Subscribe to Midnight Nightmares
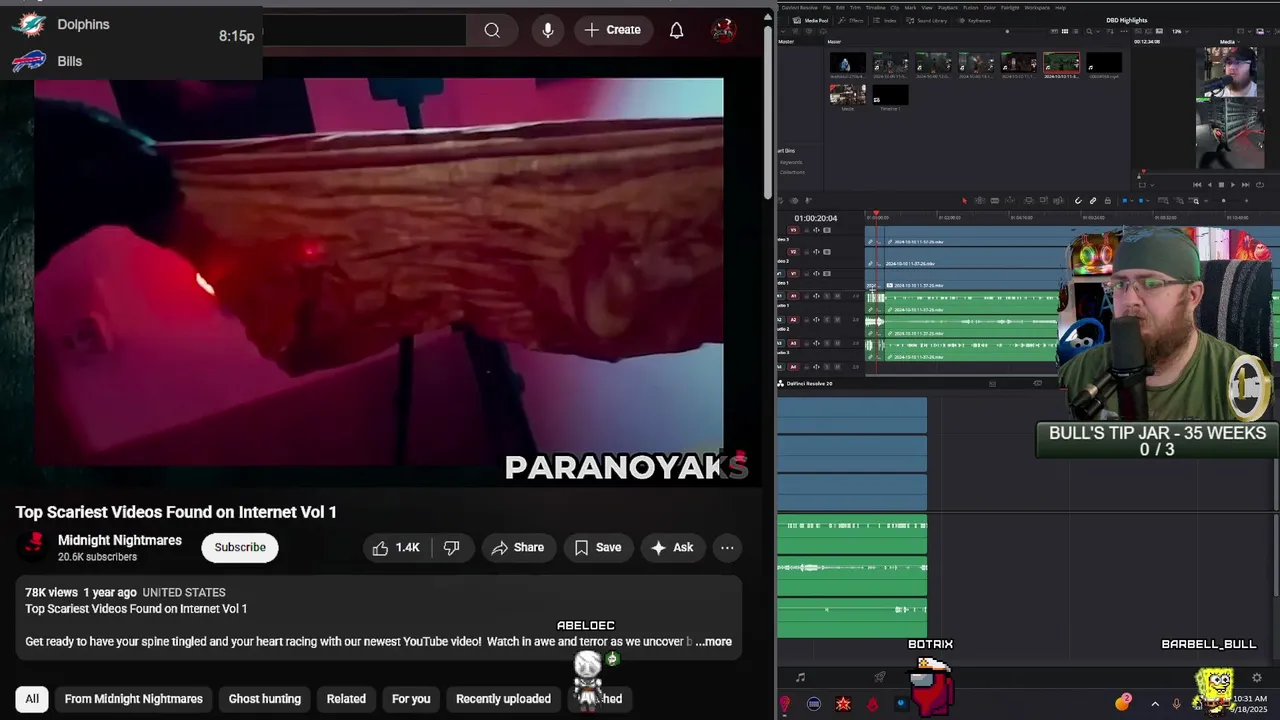Image resolution: width=1280 pixels, height=720 pixels. click(x=240, y=547)
